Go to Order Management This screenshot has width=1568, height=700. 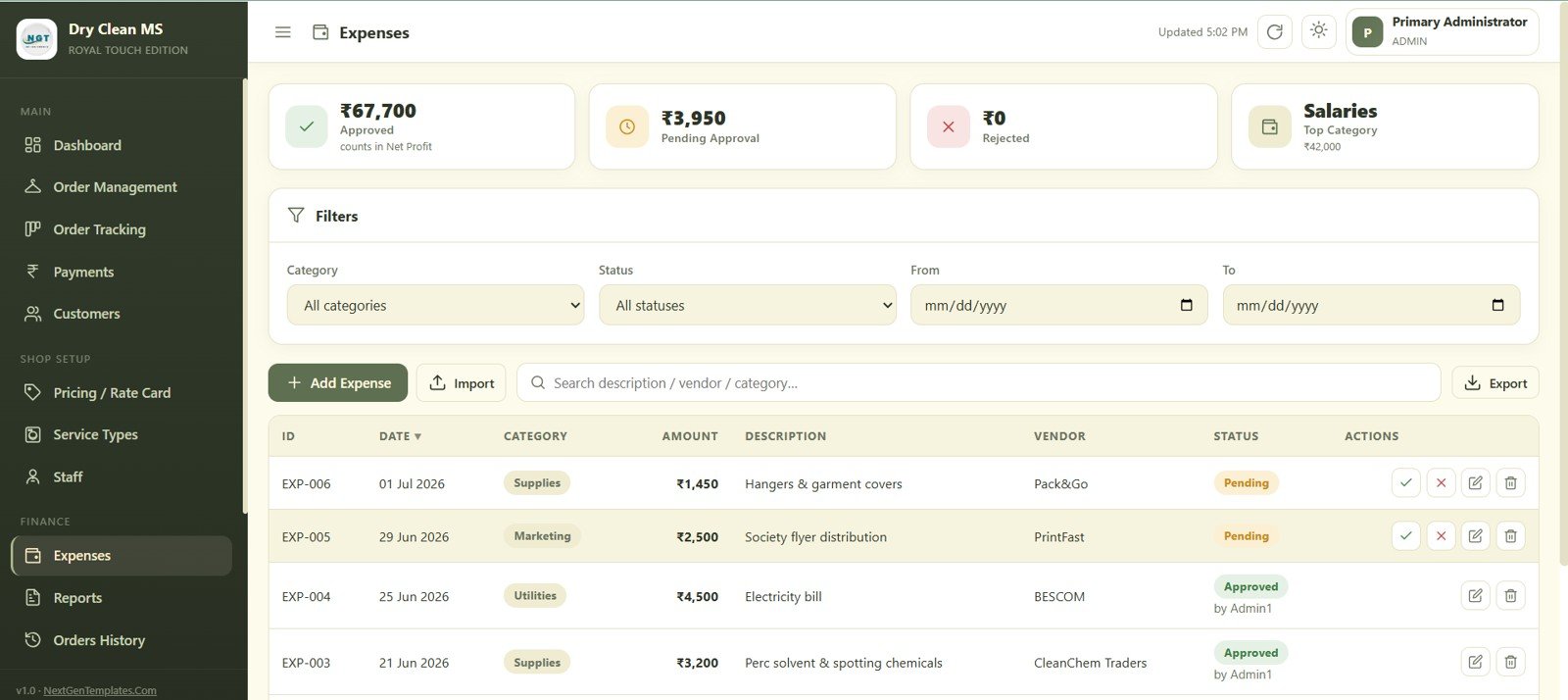pyautogui.click(x=122, y=187)
